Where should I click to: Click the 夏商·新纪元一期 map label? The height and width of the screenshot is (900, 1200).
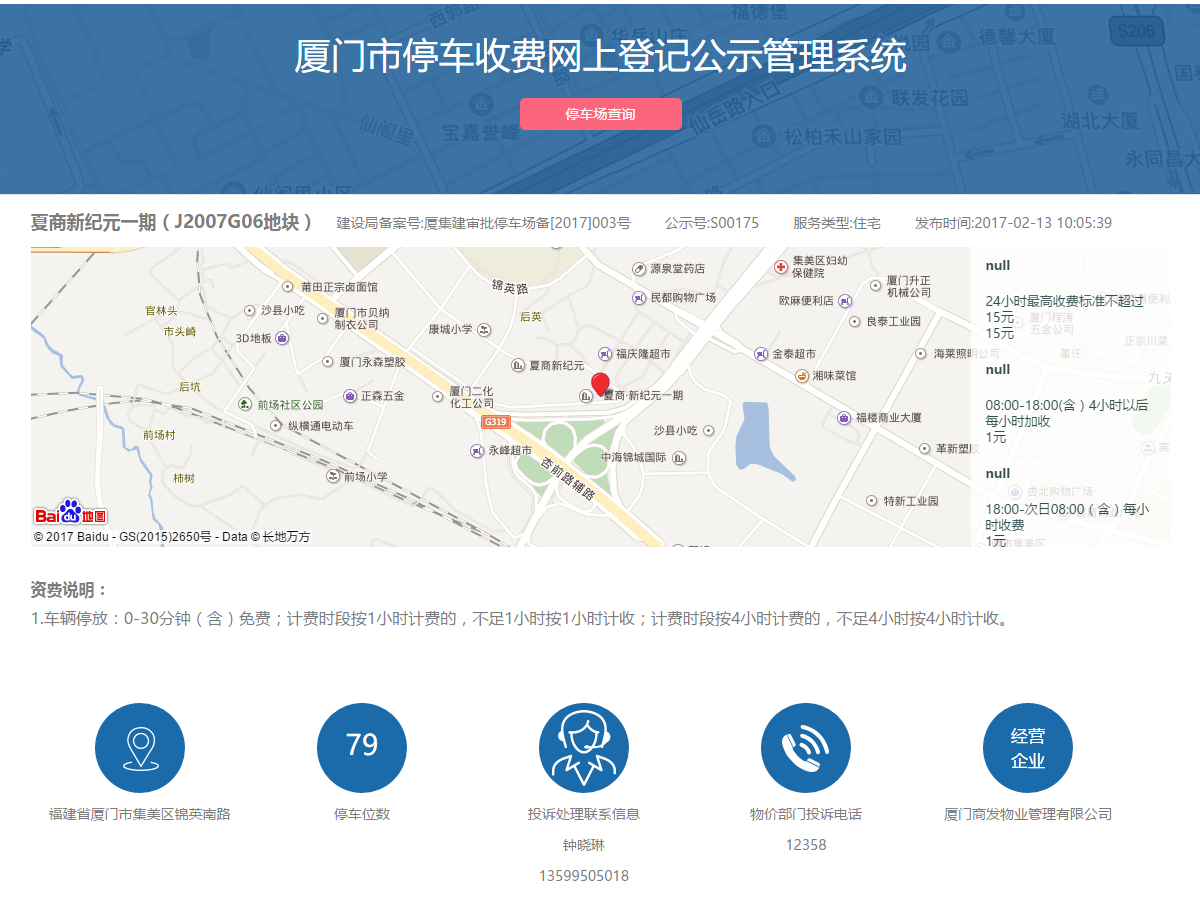tap(643, 396)
